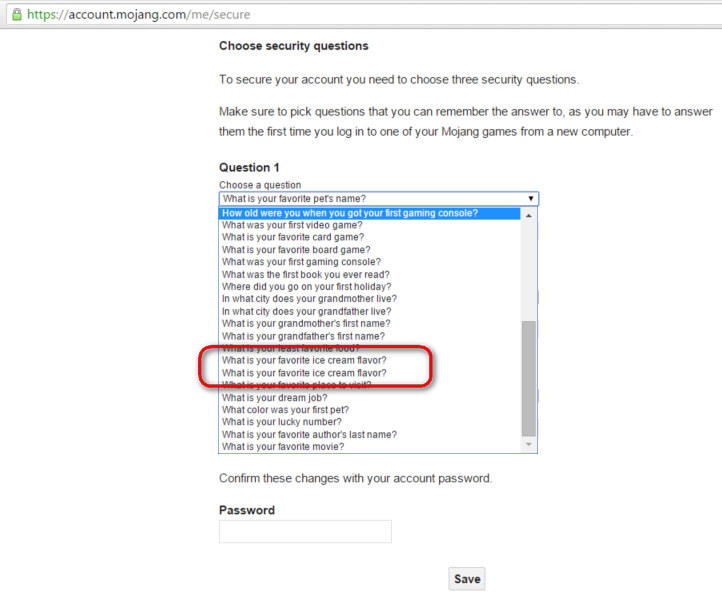
Task: Choose 'What is your favorite card game?'
Action: [294, 238]
